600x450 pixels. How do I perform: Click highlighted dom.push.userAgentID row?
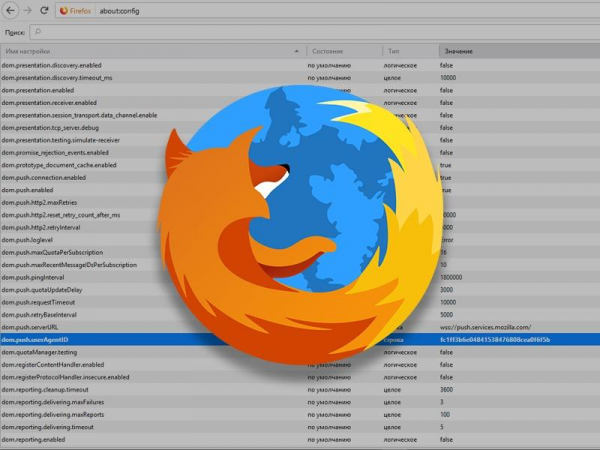pos(300,340)
